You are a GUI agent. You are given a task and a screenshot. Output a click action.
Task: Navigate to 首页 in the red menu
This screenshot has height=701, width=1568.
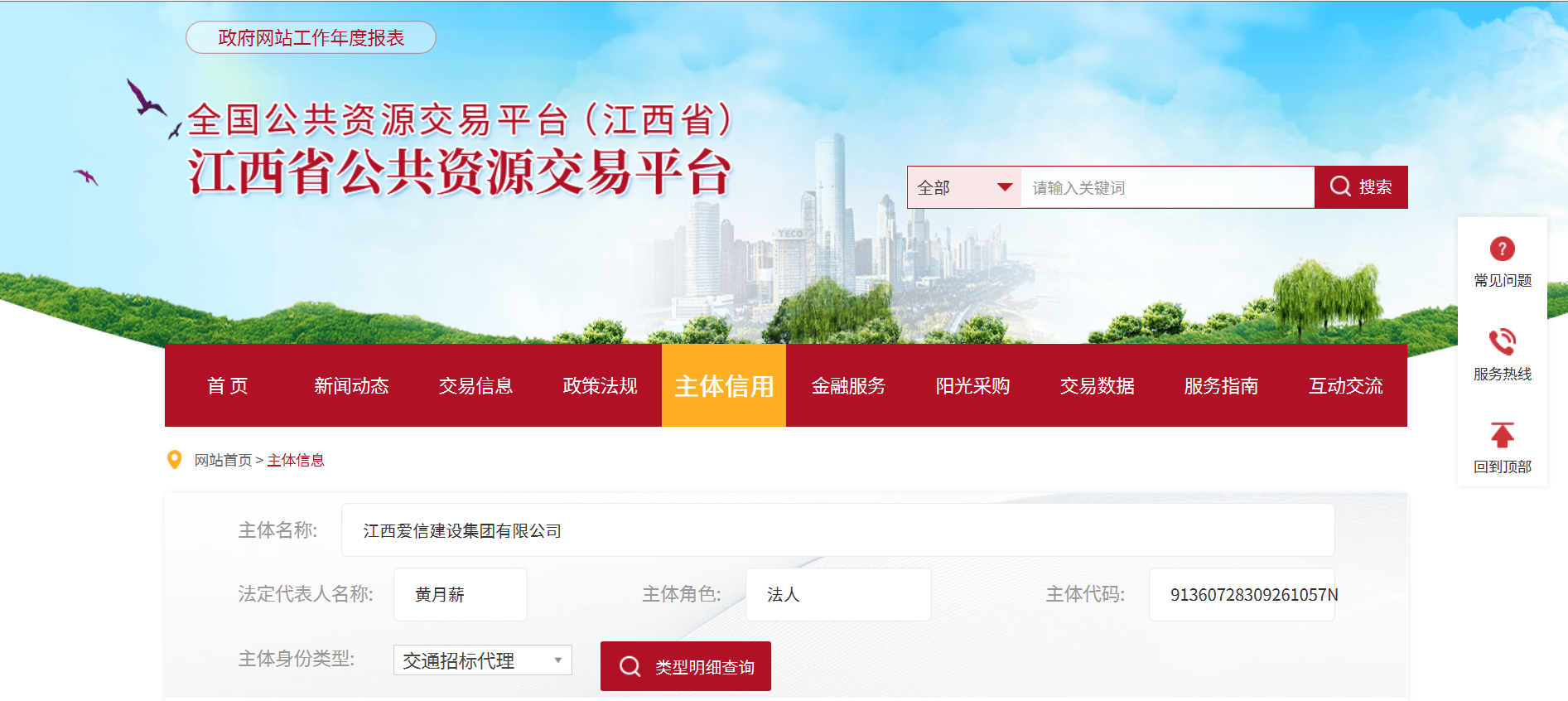click(x=227, y=385)
